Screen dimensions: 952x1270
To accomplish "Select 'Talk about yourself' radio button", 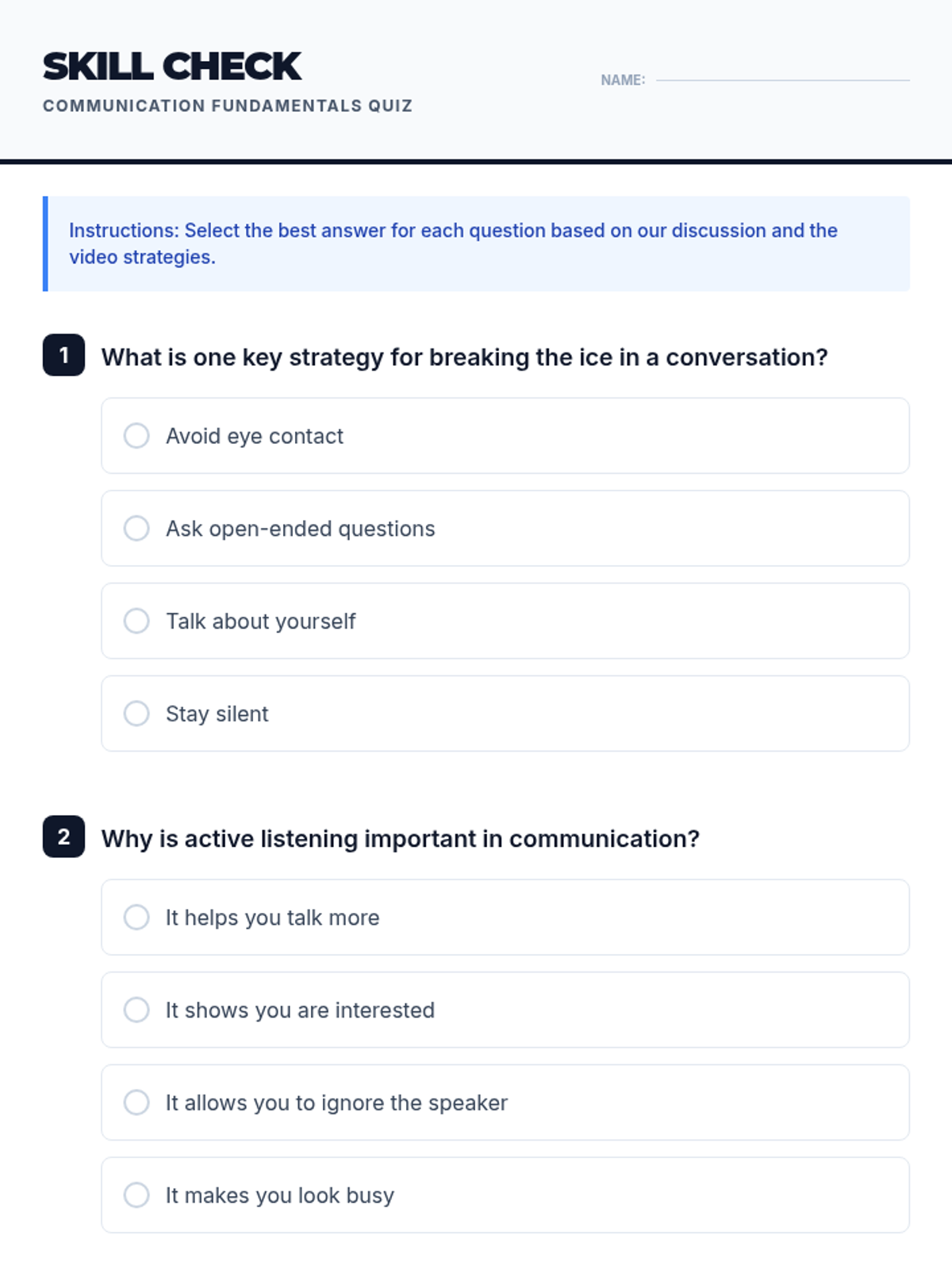I will (x=136, y=621).
